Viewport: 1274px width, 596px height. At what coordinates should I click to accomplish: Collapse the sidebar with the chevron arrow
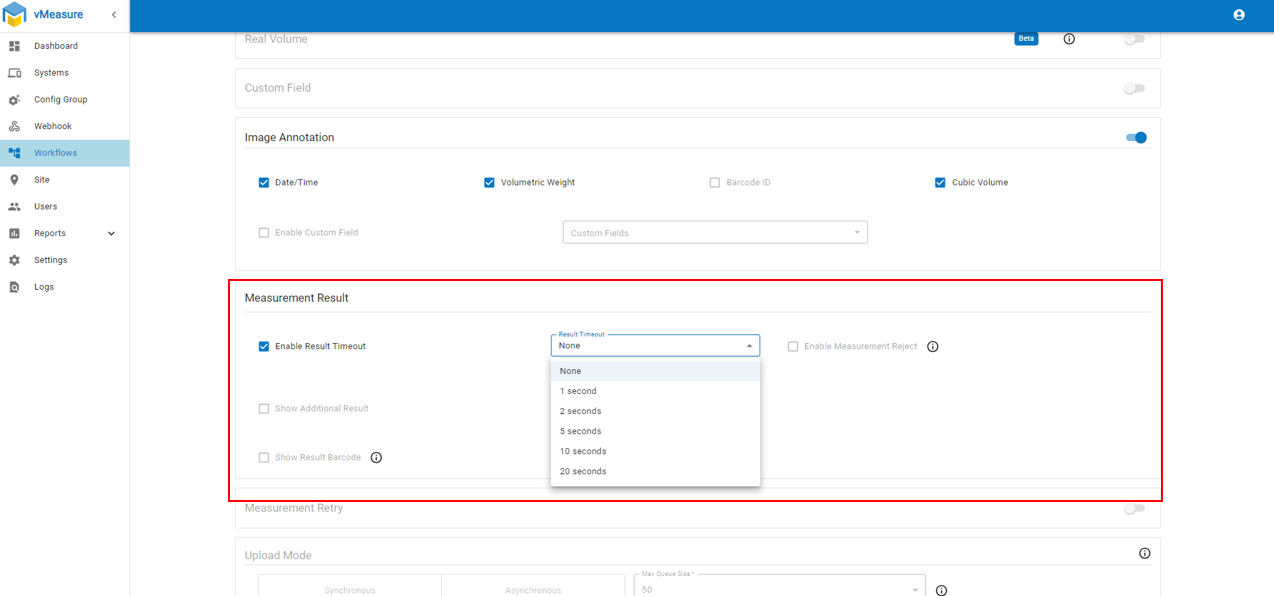pos(114,15)
